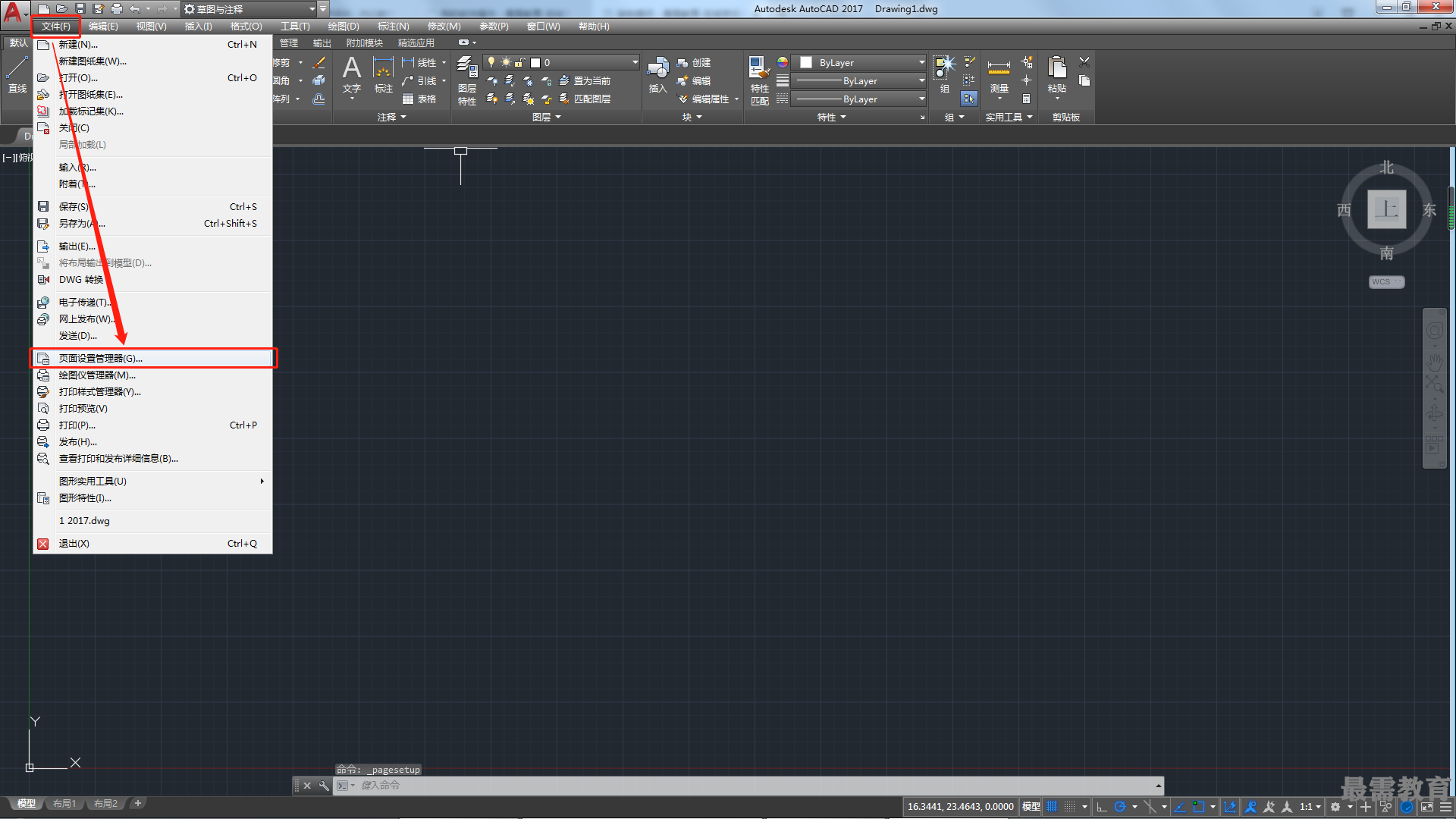Click the wrench icon in command line
The image size is (1456, 819).
325,786
